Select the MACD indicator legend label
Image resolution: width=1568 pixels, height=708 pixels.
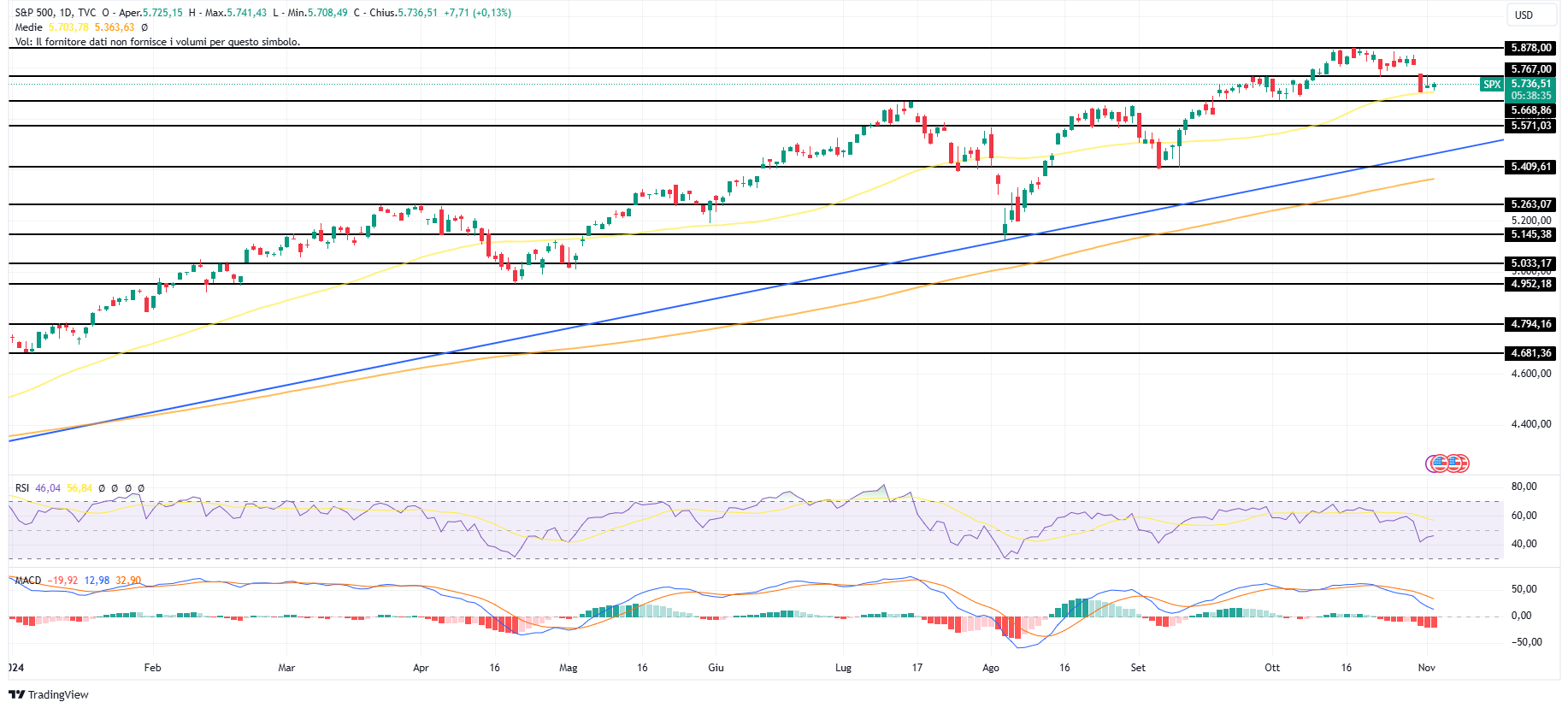coord(28,581)
